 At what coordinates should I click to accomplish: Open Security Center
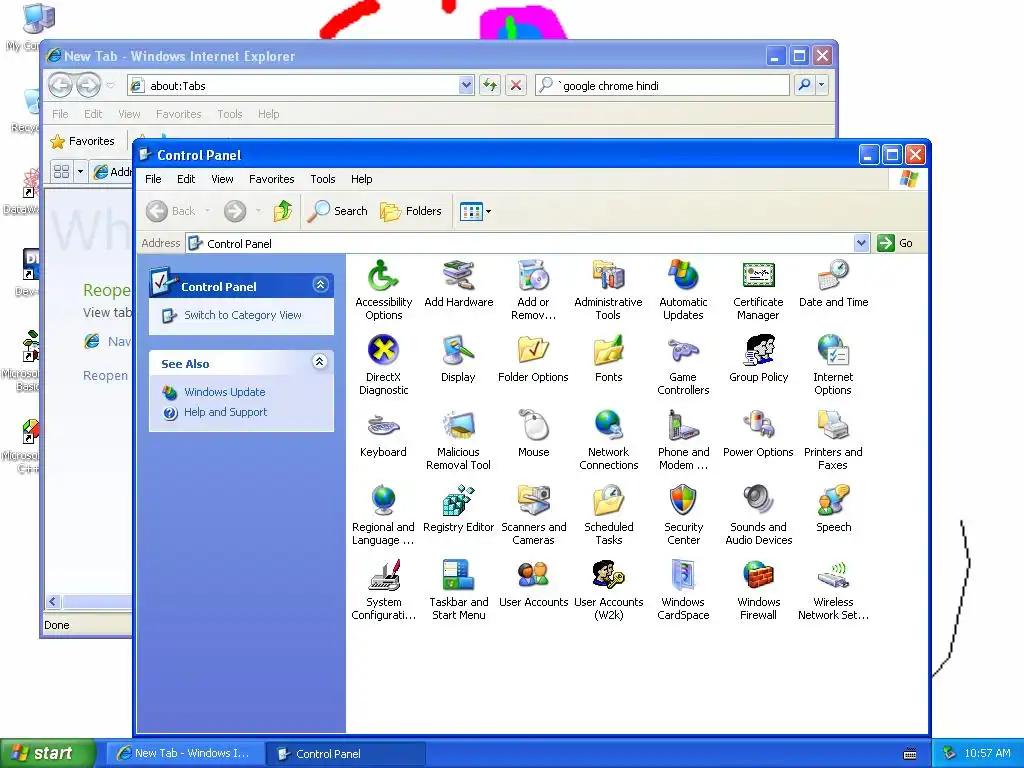point(683,515)
